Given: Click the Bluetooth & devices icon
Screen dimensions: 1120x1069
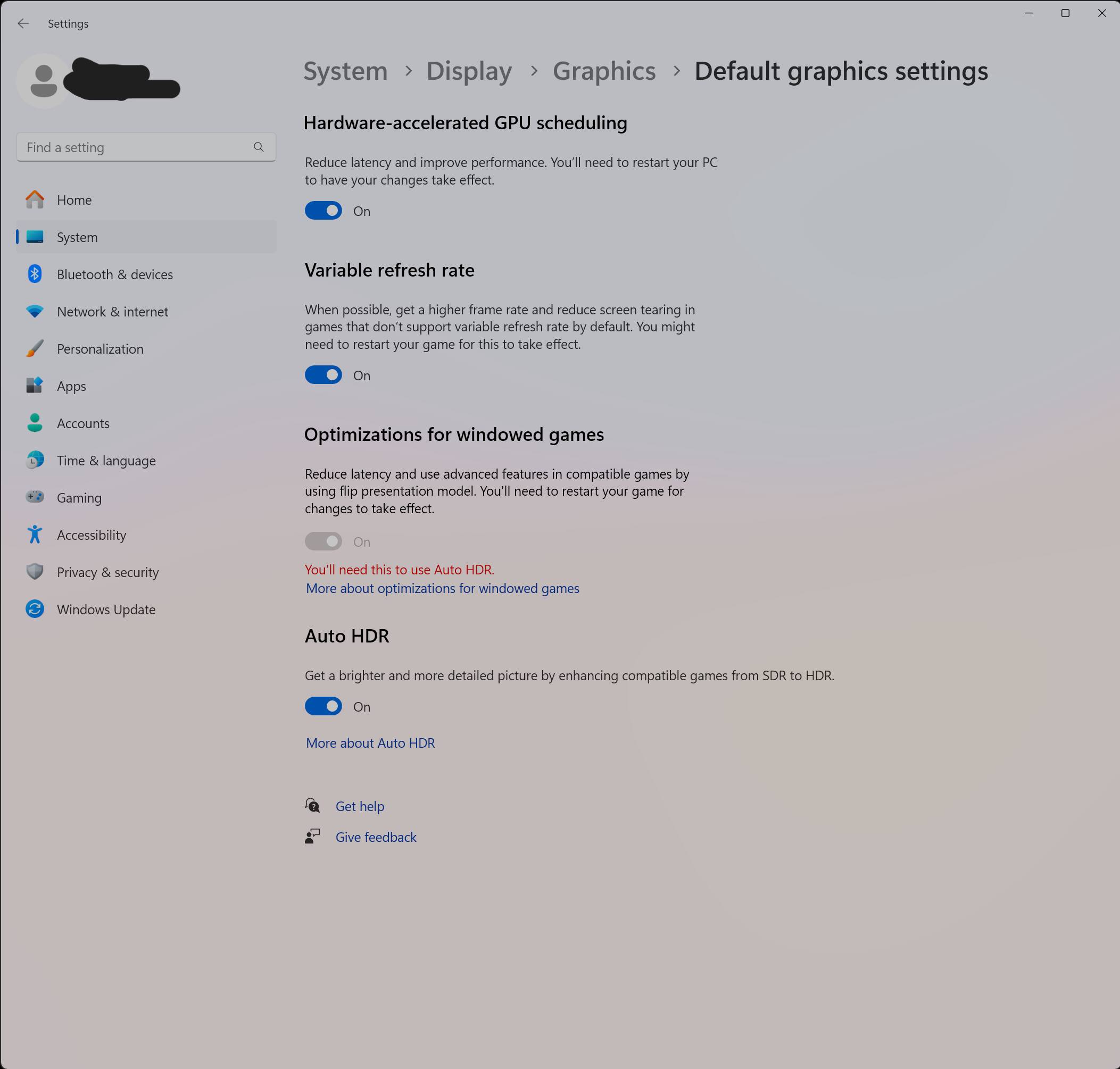Looking at the screenshot, I should click(35, 274).
